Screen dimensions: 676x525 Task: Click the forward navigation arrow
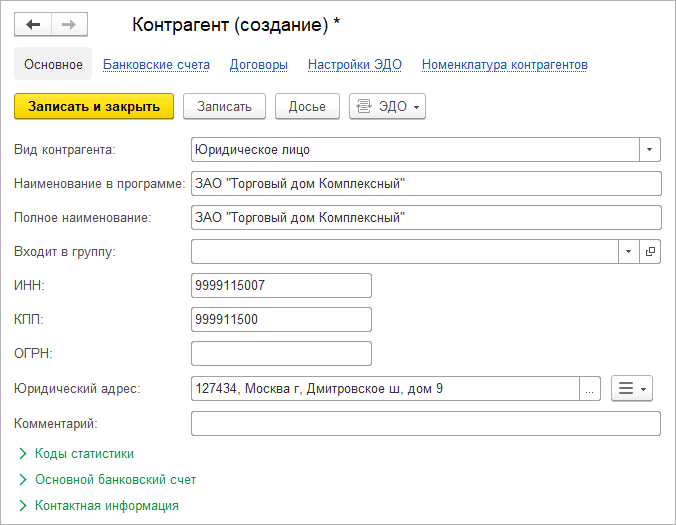69,24
